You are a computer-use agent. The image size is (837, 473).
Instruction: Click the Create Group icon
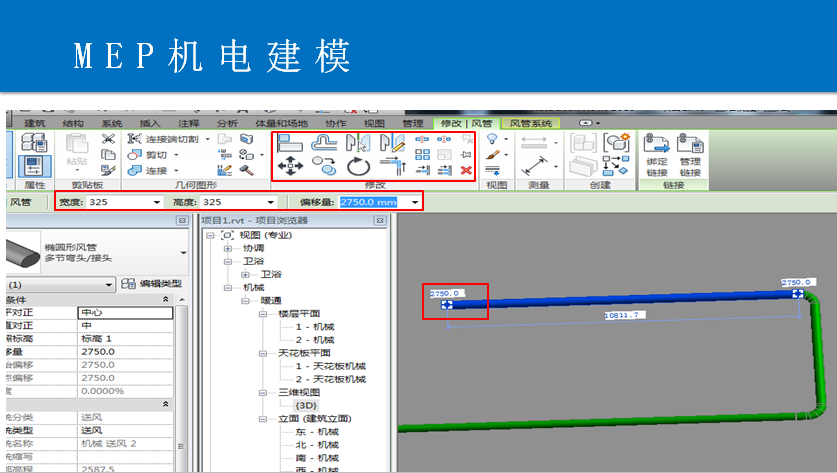[617, 143]
